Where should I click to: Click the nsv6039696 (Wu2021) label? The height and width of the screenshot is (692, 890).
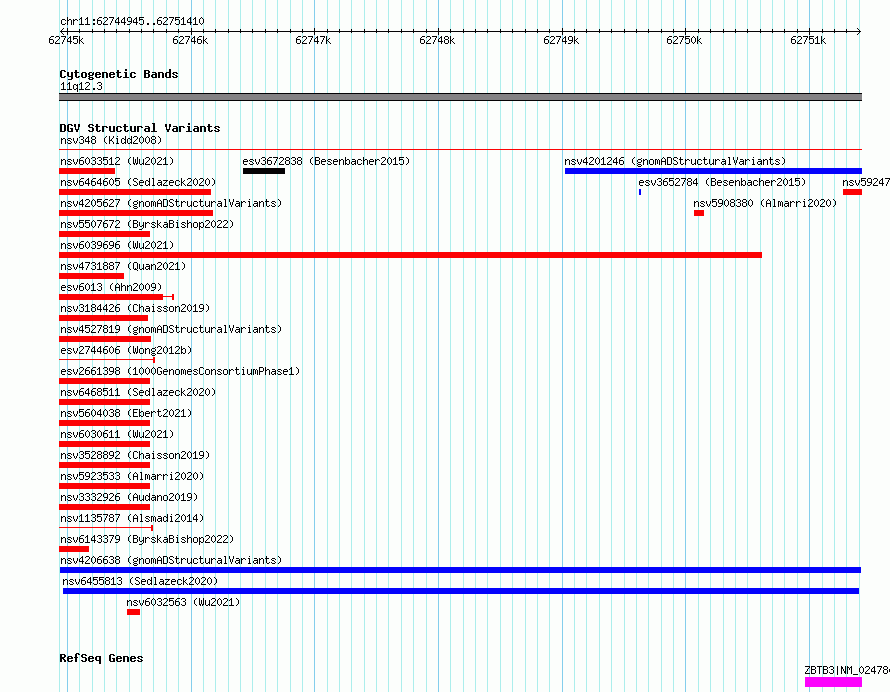[117, 245]
